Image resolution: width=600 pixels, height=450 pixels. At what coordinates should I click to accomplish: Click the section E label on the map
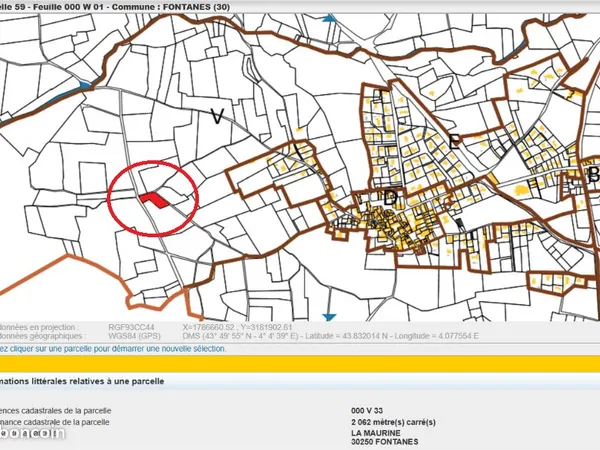tap(454, 142)
